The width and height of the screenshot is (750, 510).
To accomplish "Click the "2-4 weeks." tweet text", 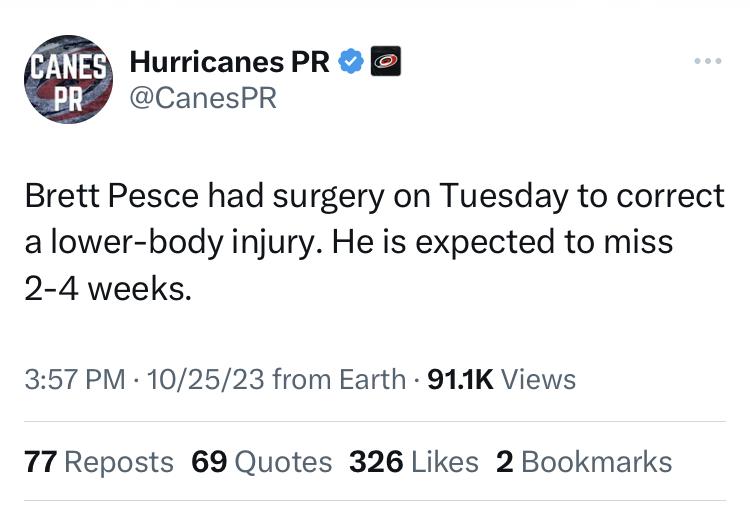I will 107,290.
